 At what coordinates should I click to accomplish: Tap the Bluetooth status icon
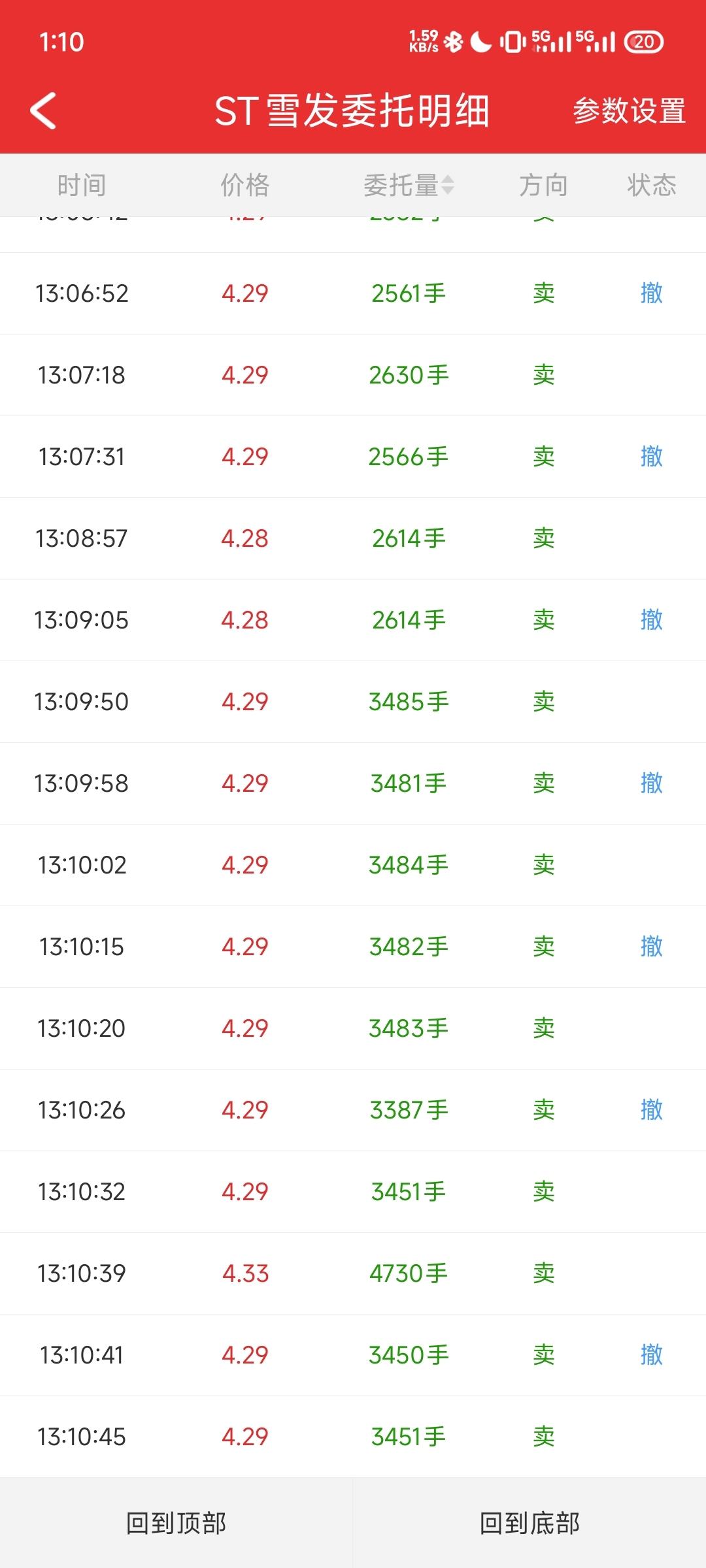pyautogui.click(x=453, y=42)
